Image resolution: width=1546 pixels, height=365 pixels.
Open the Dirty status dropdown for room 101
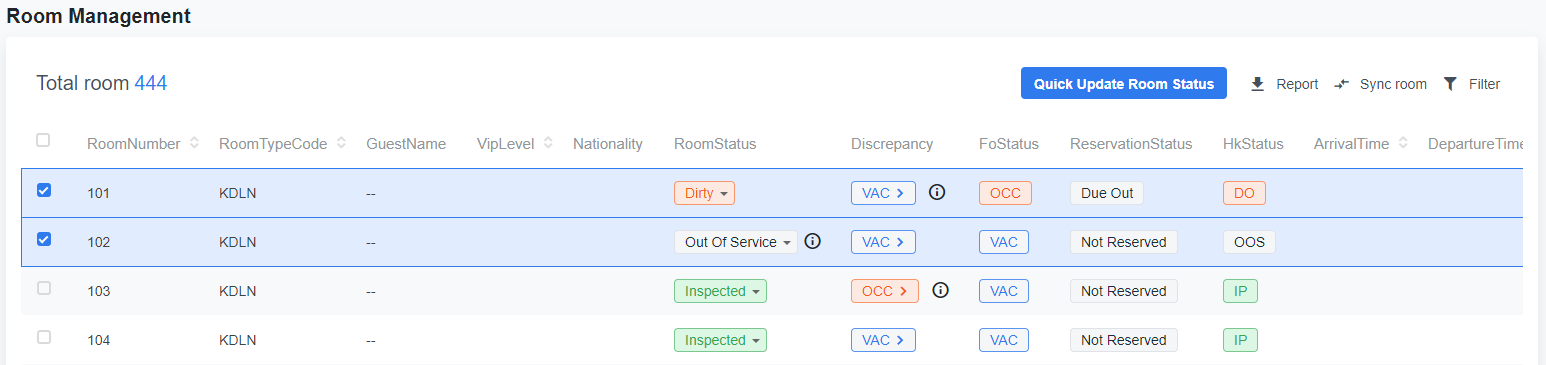click(x=704, y=193)
